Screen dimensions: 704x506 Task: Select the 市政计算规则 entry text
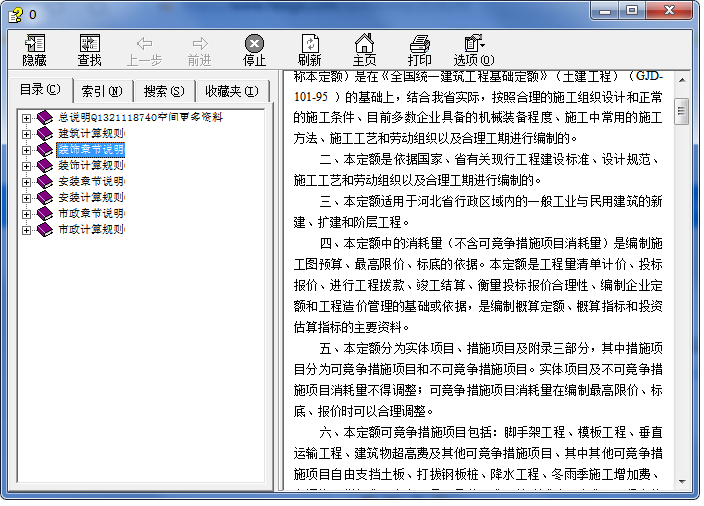(x=91, y=229)
